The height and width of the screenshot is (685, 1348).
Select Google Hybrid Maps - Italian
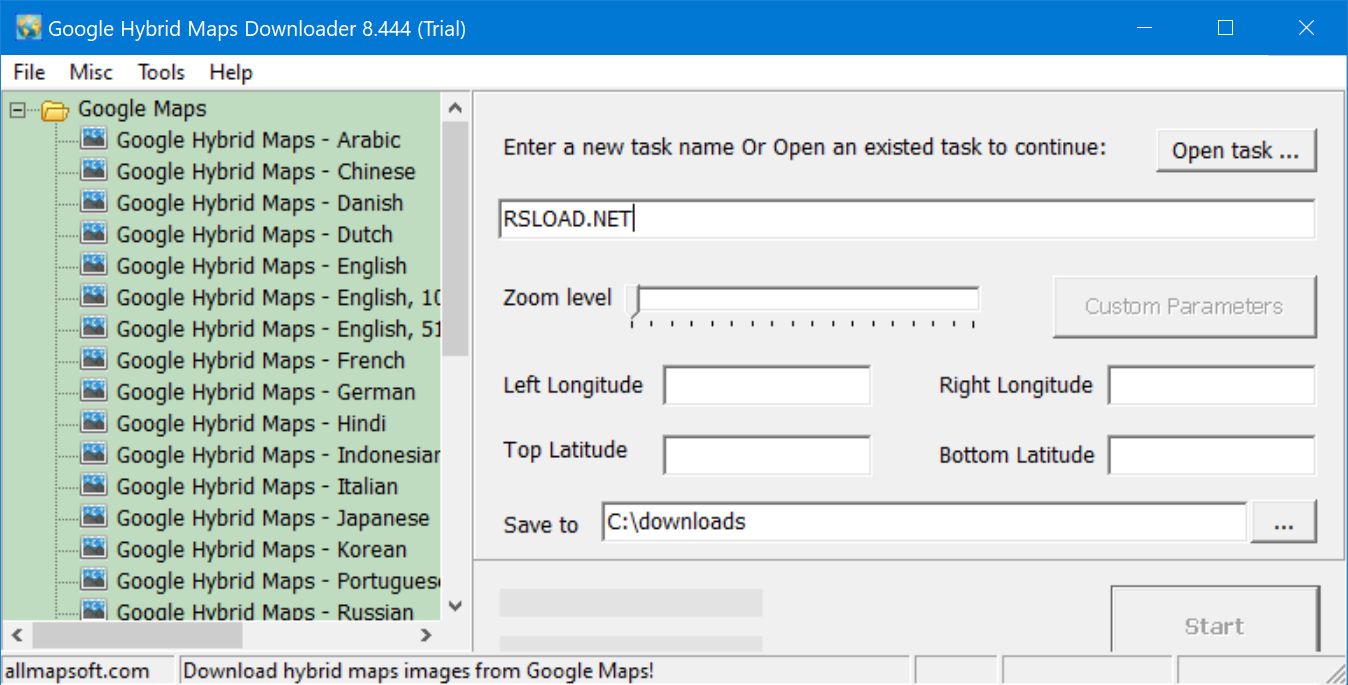tap(257, 486)
